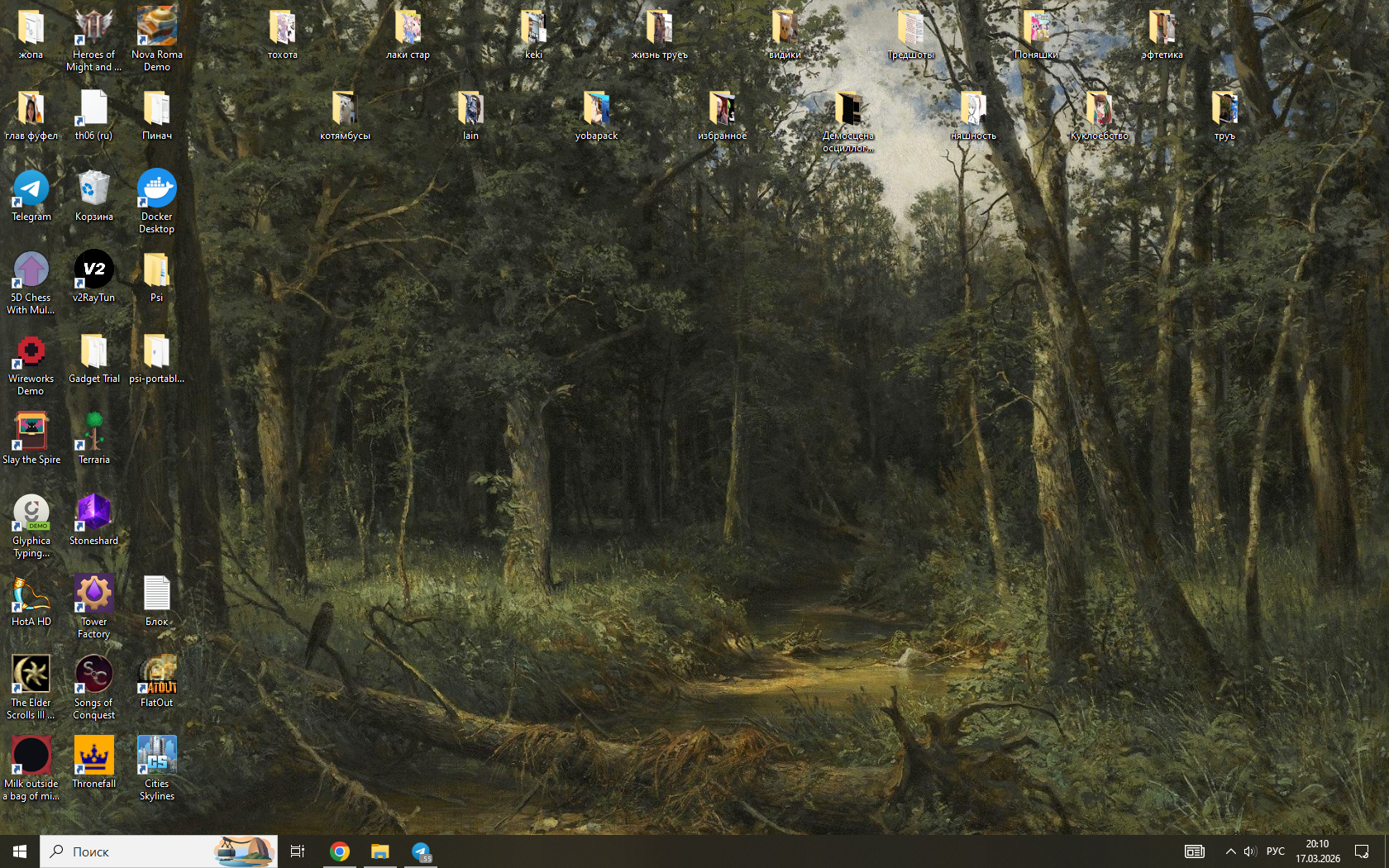Open the Telegram desktop shortcut

(x=31, y=196)
